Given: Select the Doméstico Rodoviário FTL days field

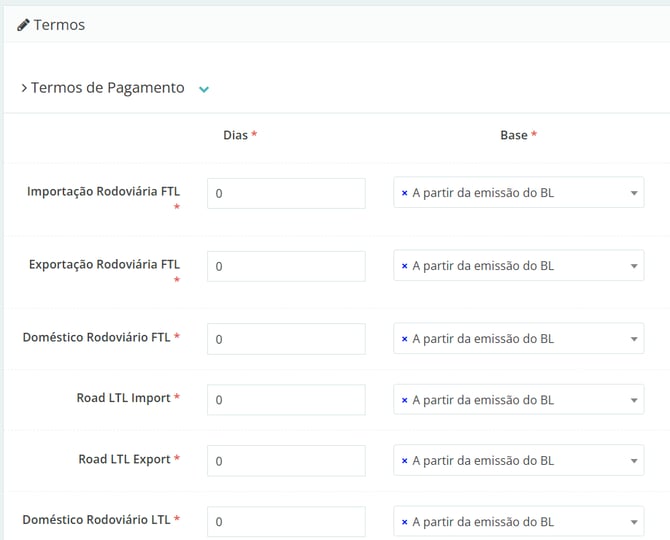Looking at the screenshot, I should (x=286, y=339).
